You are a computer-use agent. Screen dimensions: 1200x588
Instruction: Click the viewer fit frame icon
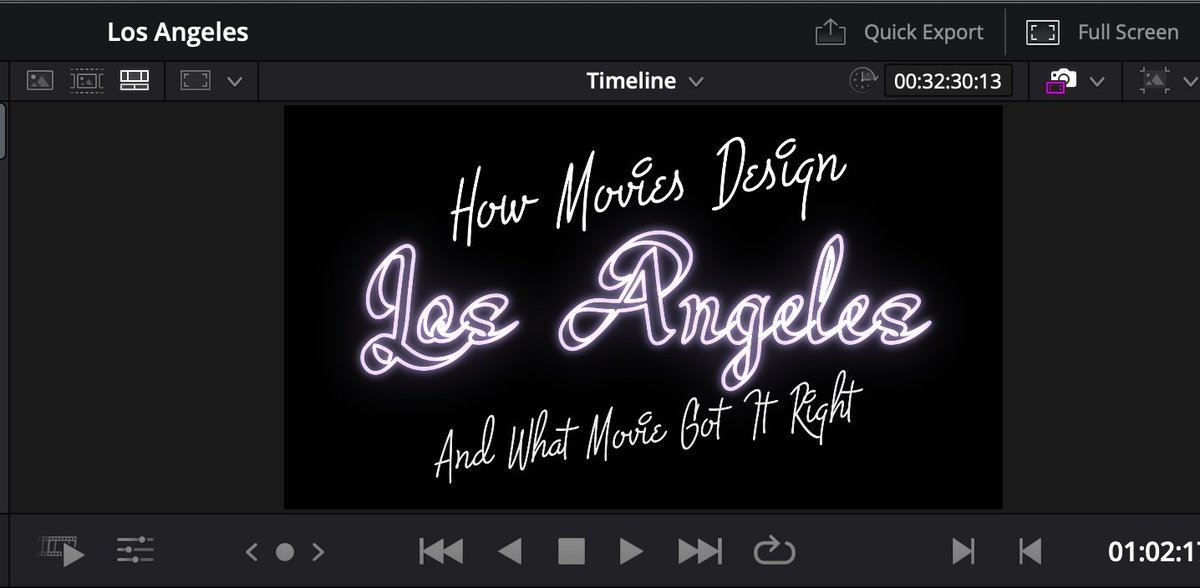point(194,81)
